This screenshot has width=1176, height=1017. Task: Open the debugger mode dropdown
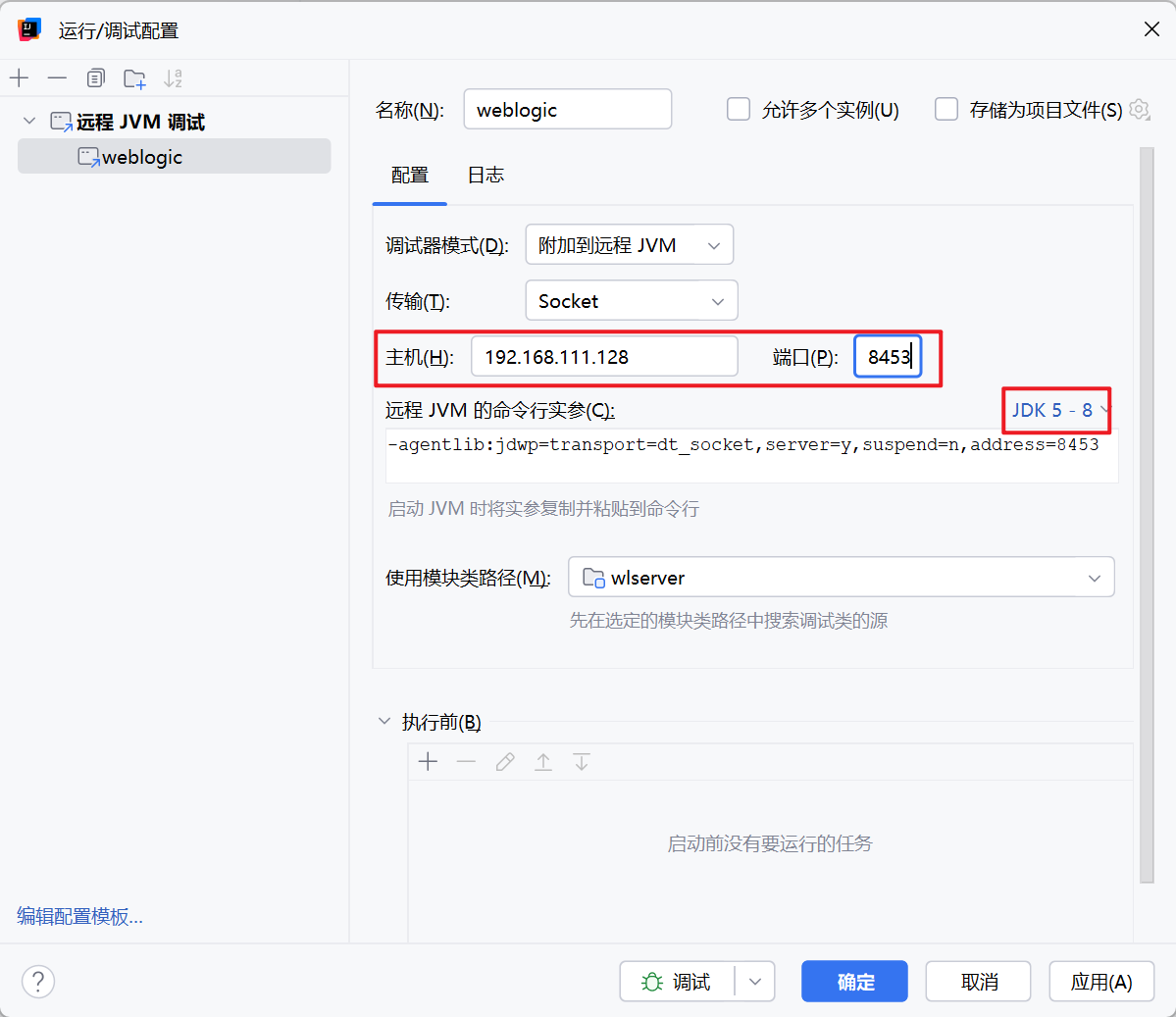coord(630,244)
